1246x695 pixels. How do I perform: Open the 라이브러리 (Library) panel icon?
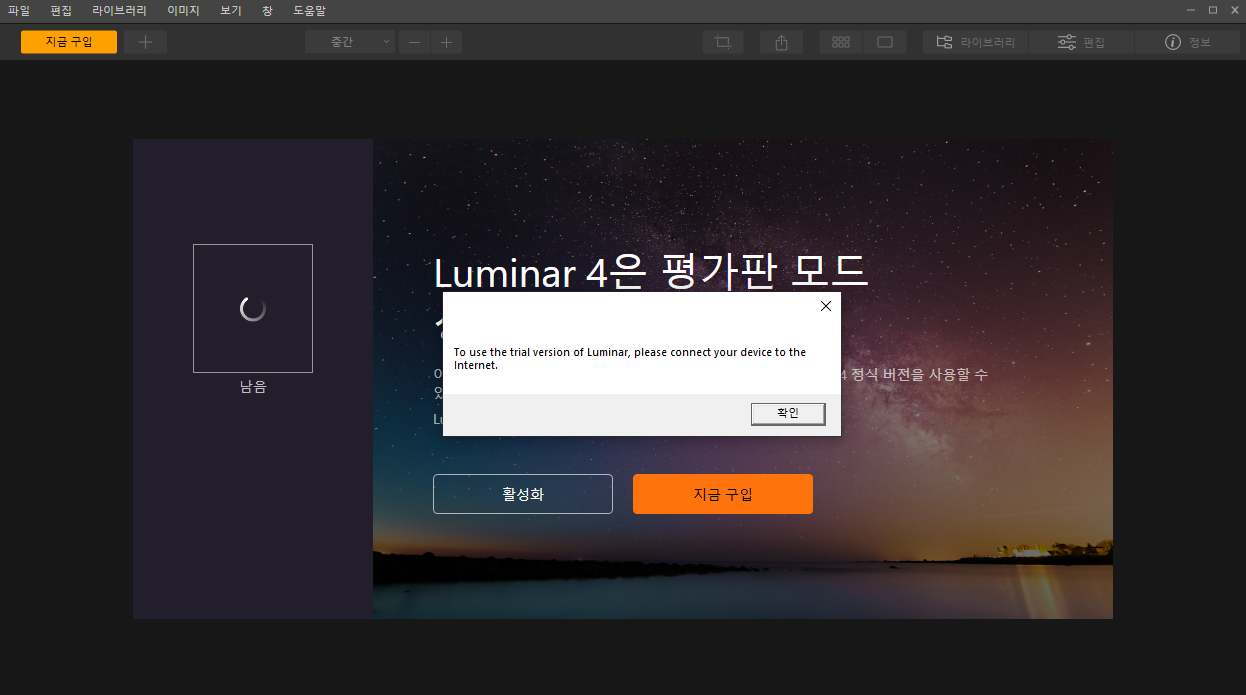point(975,41)
